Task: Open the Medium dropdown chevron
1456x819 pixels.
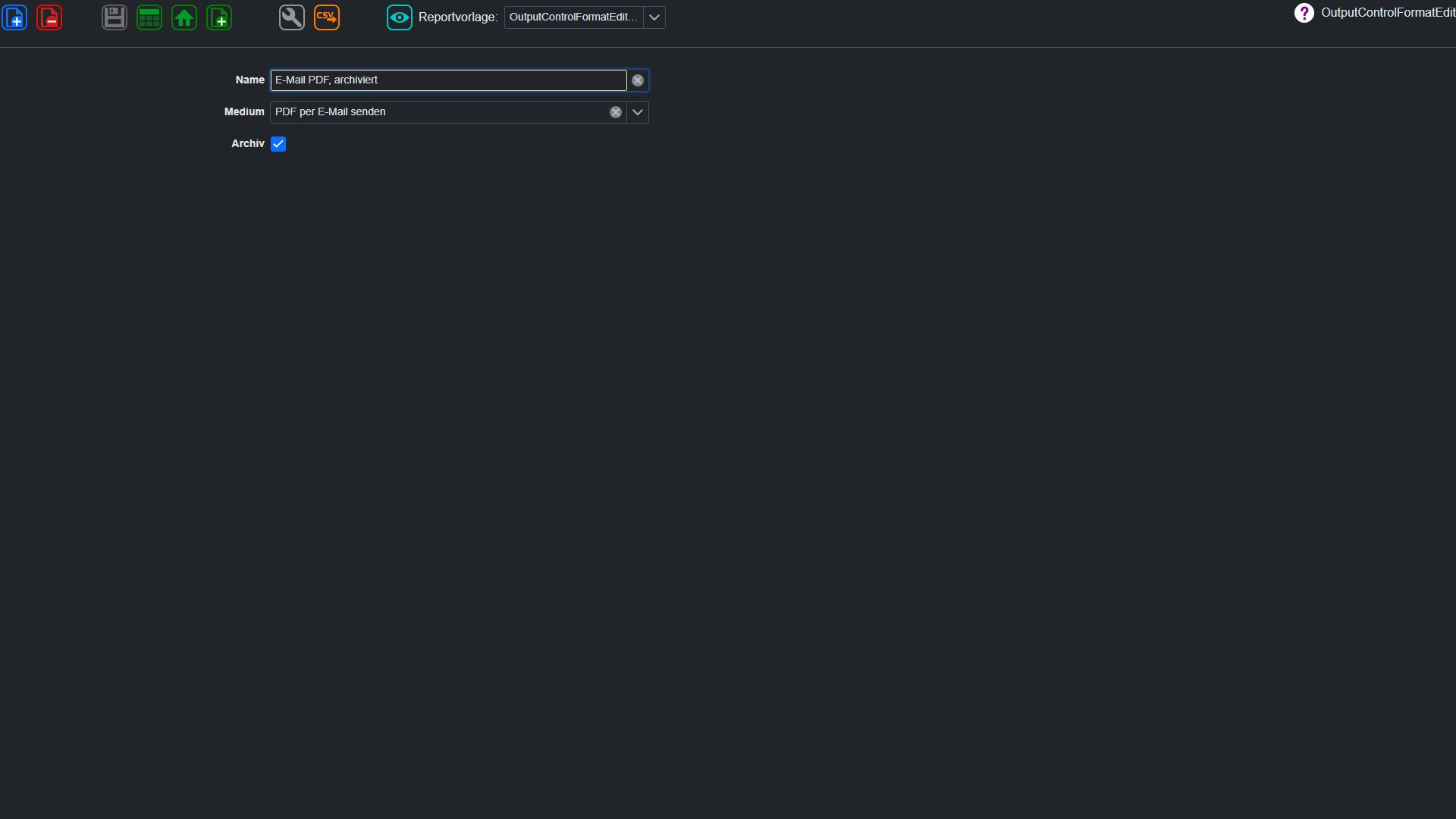Action: click(x=638, y=112)
